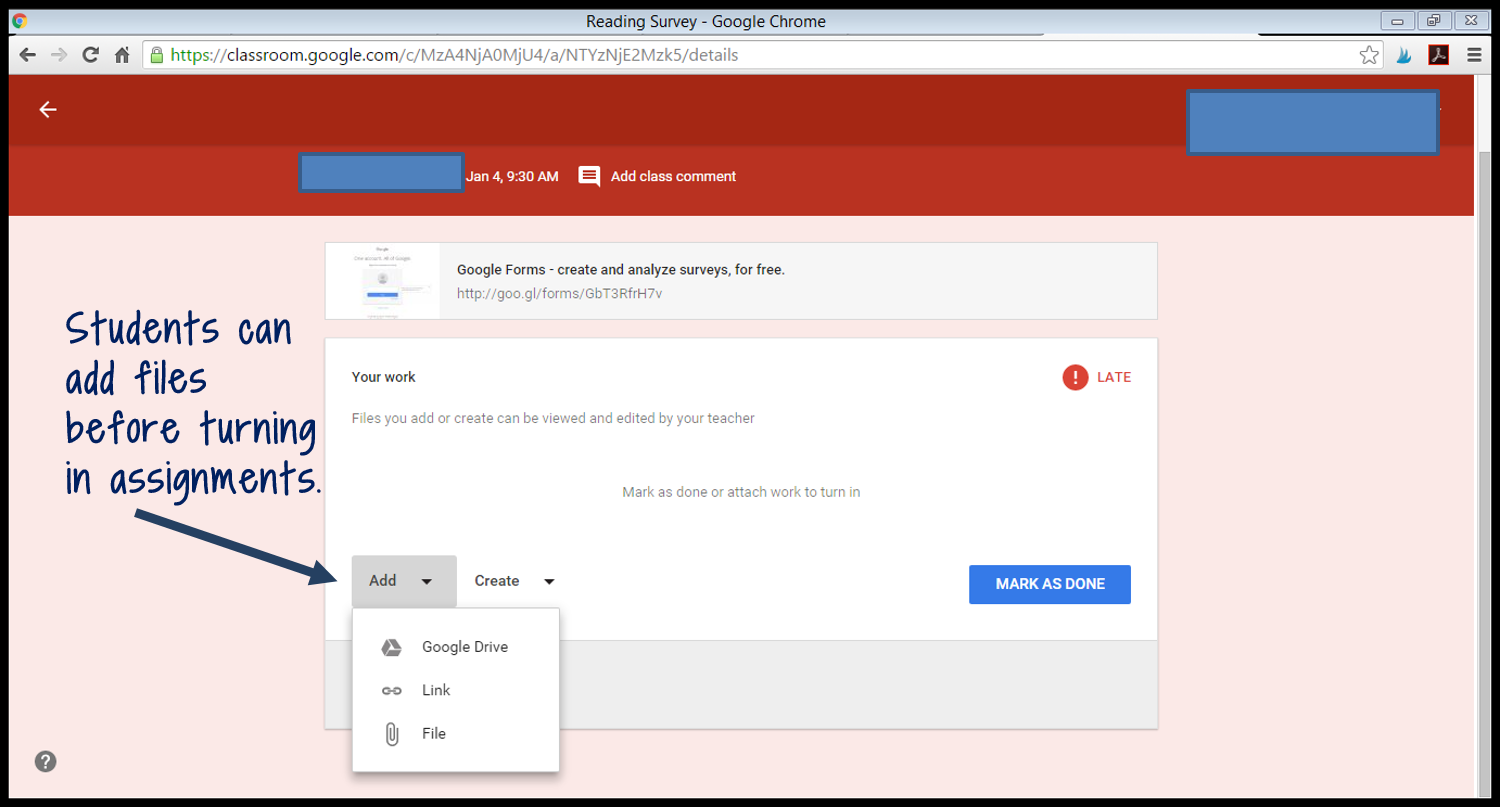1500x807 pixels.
Task: Toggle the bookmark star for this page
Action: tap(1368, 55)
